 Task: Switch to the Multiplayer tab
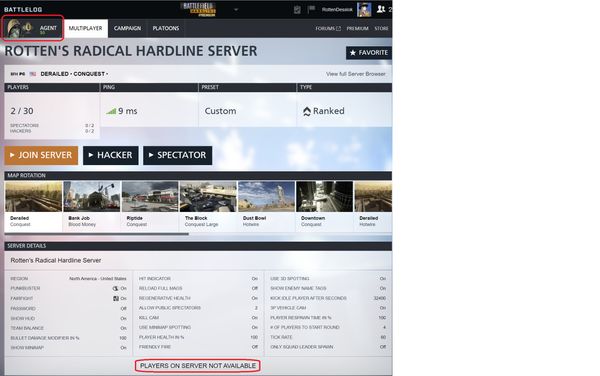click(x=86, y=28)
